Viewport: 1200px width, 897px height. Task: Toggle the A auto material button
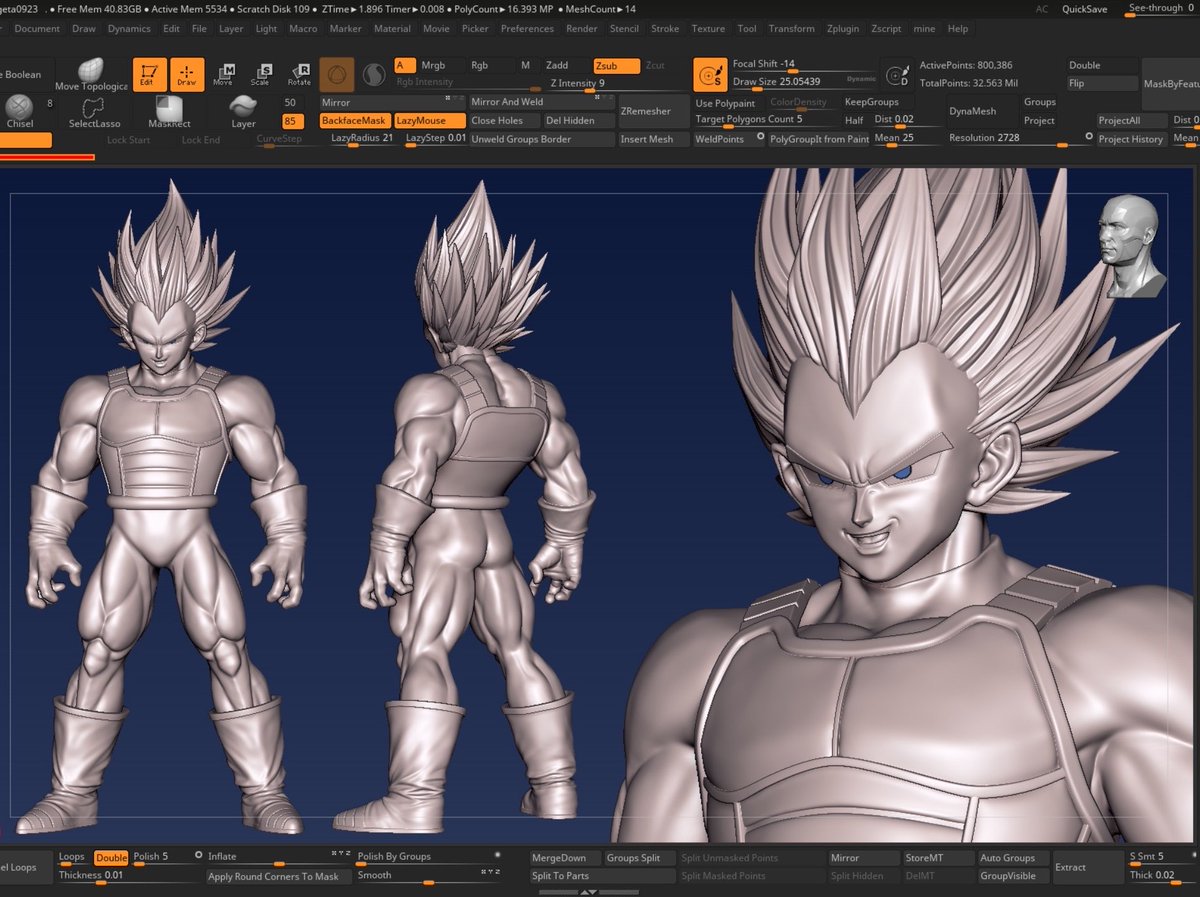click(x=405, y=65)
